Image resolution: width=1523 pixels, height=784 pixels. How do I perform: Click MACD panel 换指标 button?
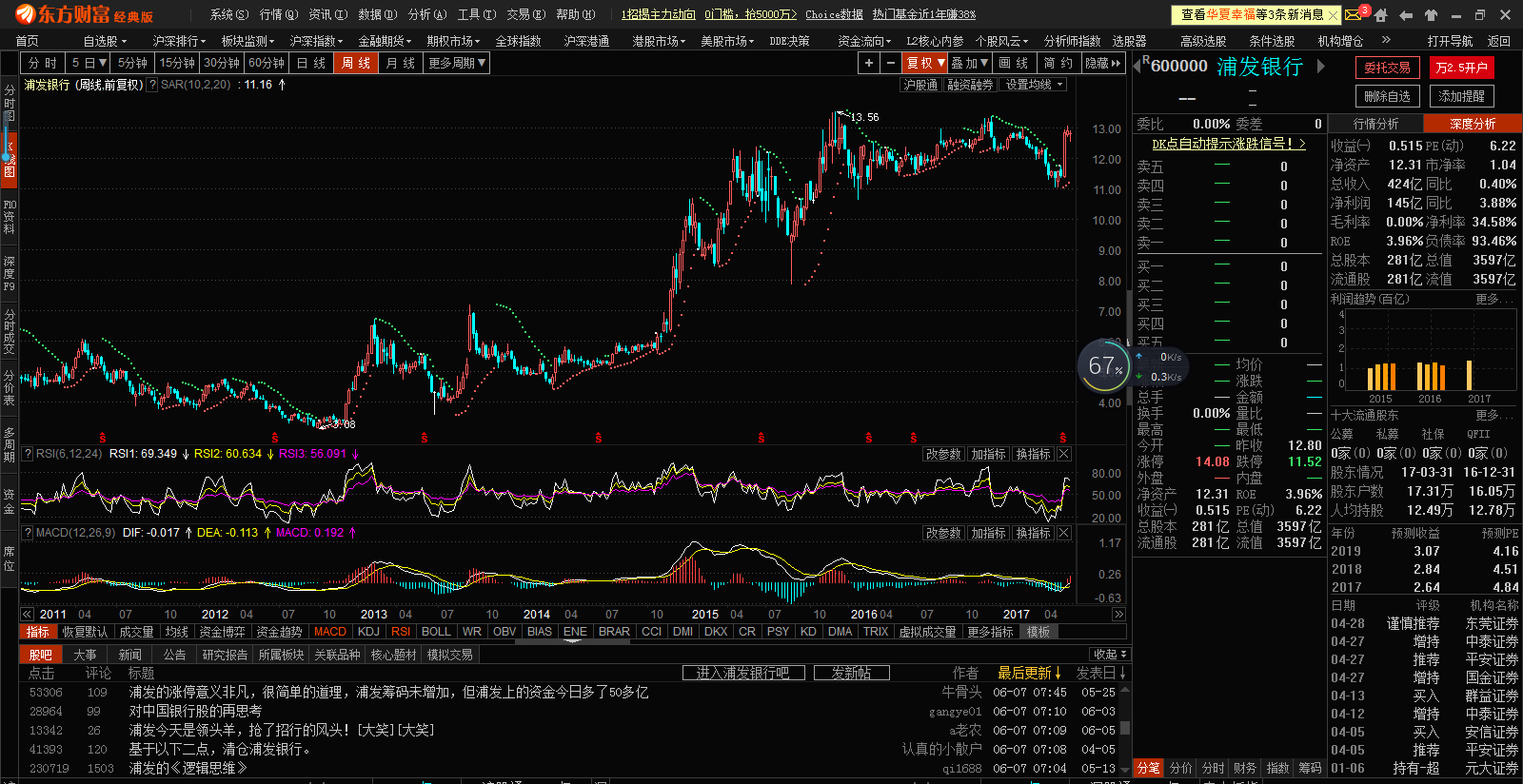1033,533
